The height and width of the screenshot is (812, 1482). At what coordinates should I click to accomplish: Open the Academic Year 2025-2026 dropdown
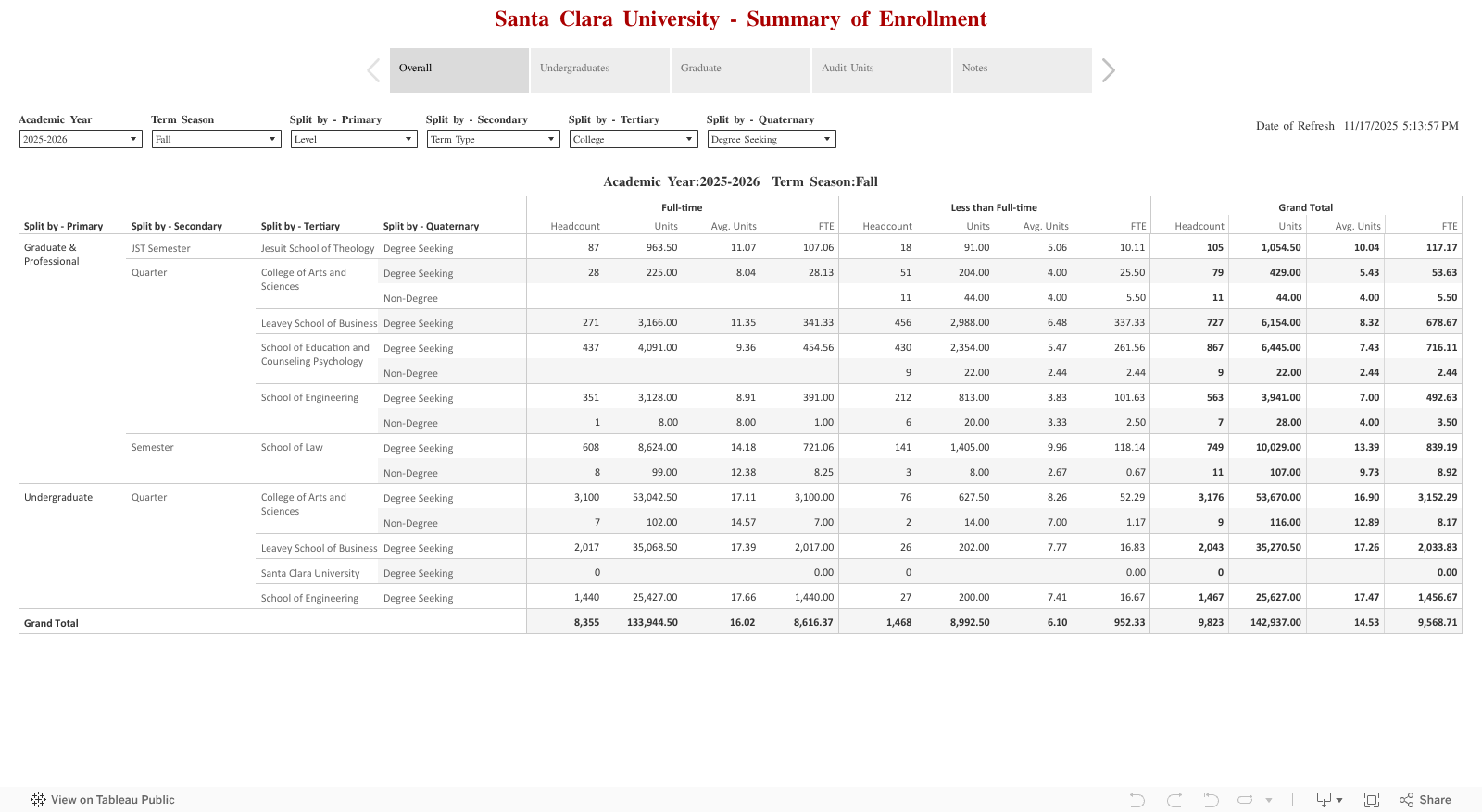tap(81, 139)
